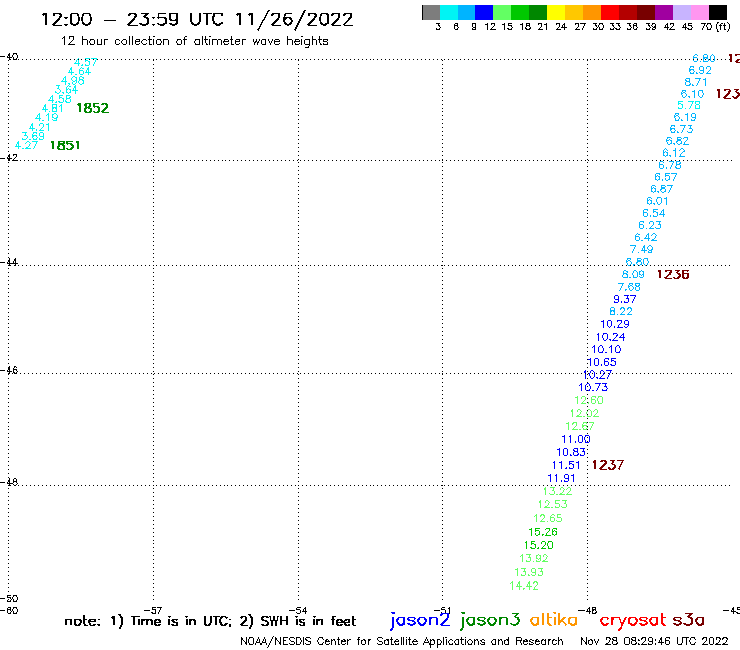The height and width of the screenshot is (650, 740).
Task: Click the 70 (ft) scale label
Action: pos(715,27)
